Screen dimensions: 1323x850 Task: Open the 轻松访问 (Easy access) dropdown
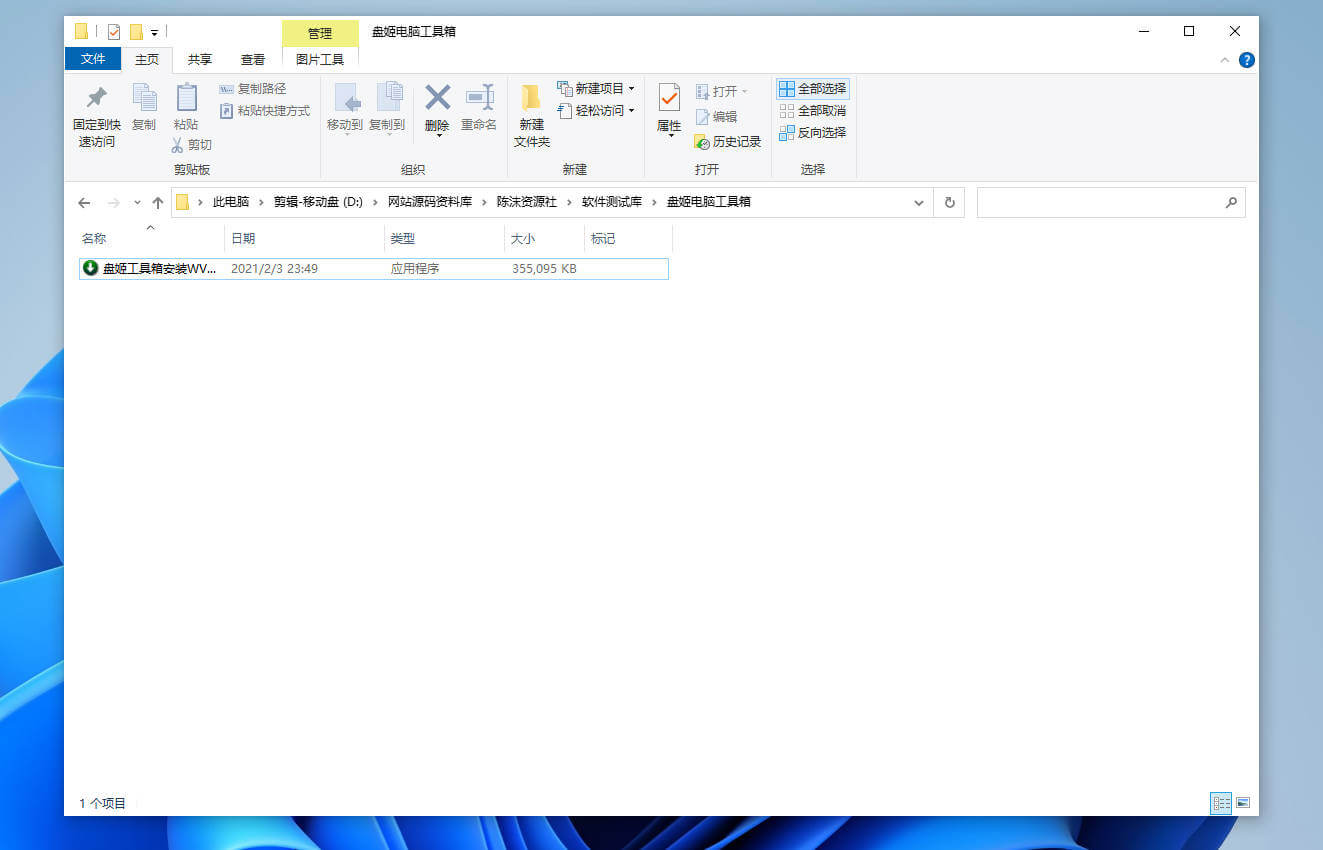(x=631, y=110)
